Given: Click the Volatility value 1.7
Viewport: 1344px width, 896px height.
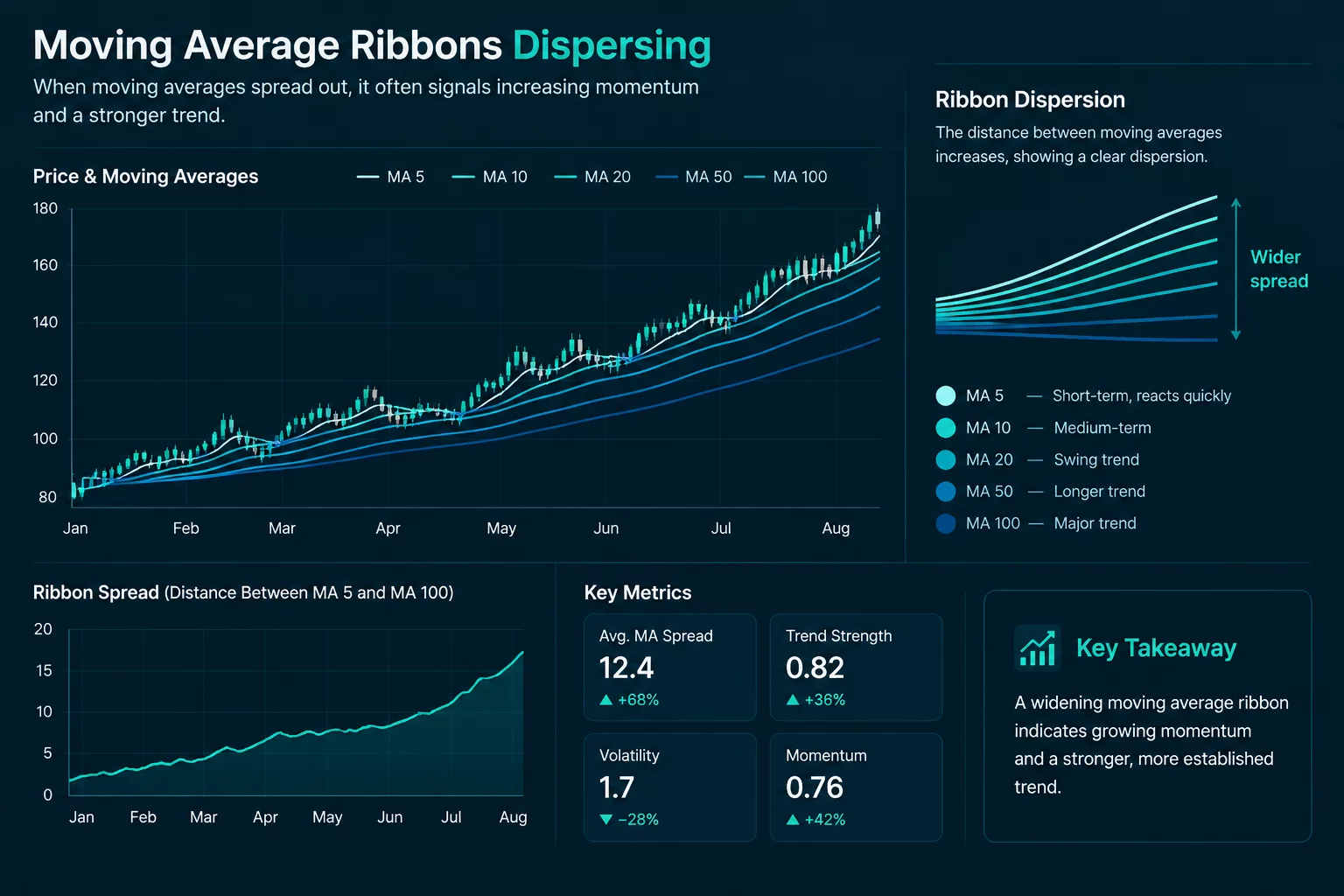Looking at the screenshot, I should pyautogui.click(x=617, y=787).
